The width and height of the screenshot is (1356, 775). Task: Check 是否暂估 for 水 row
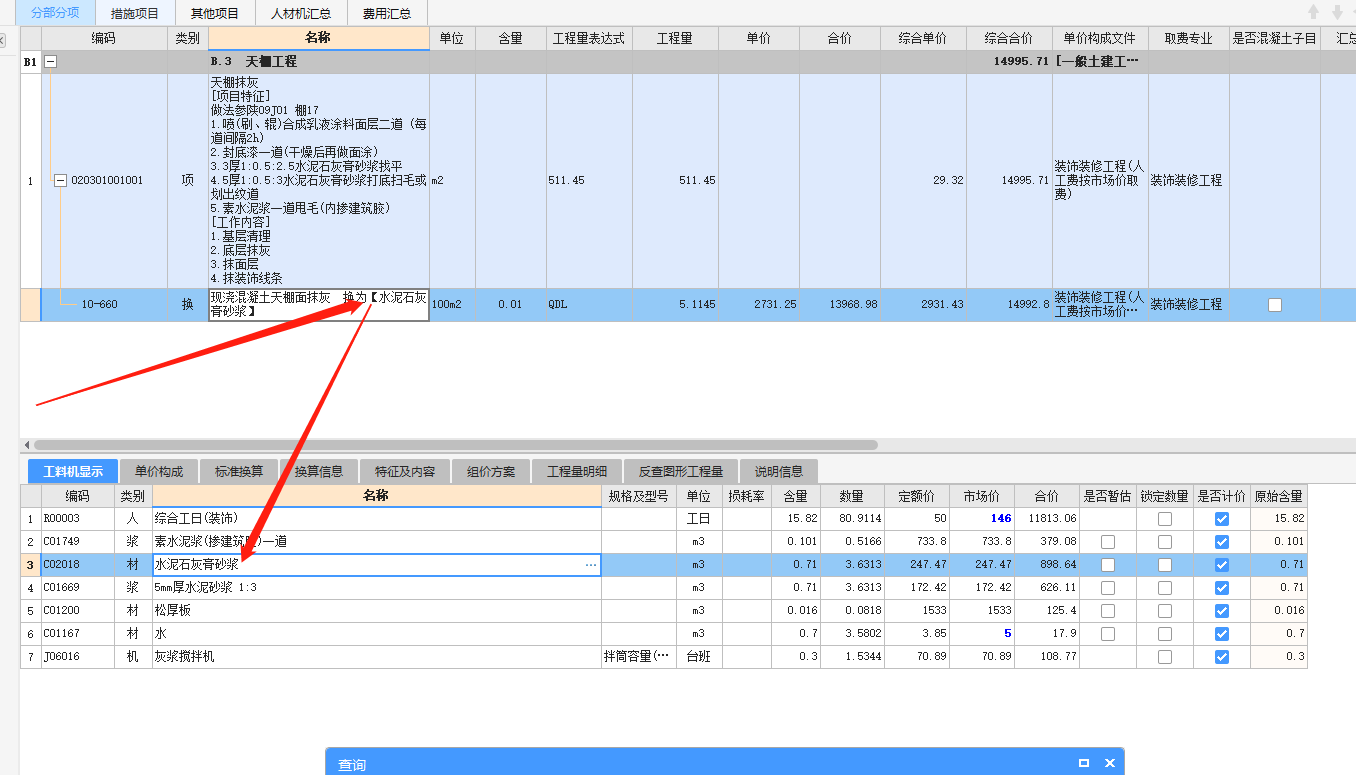1108,634
